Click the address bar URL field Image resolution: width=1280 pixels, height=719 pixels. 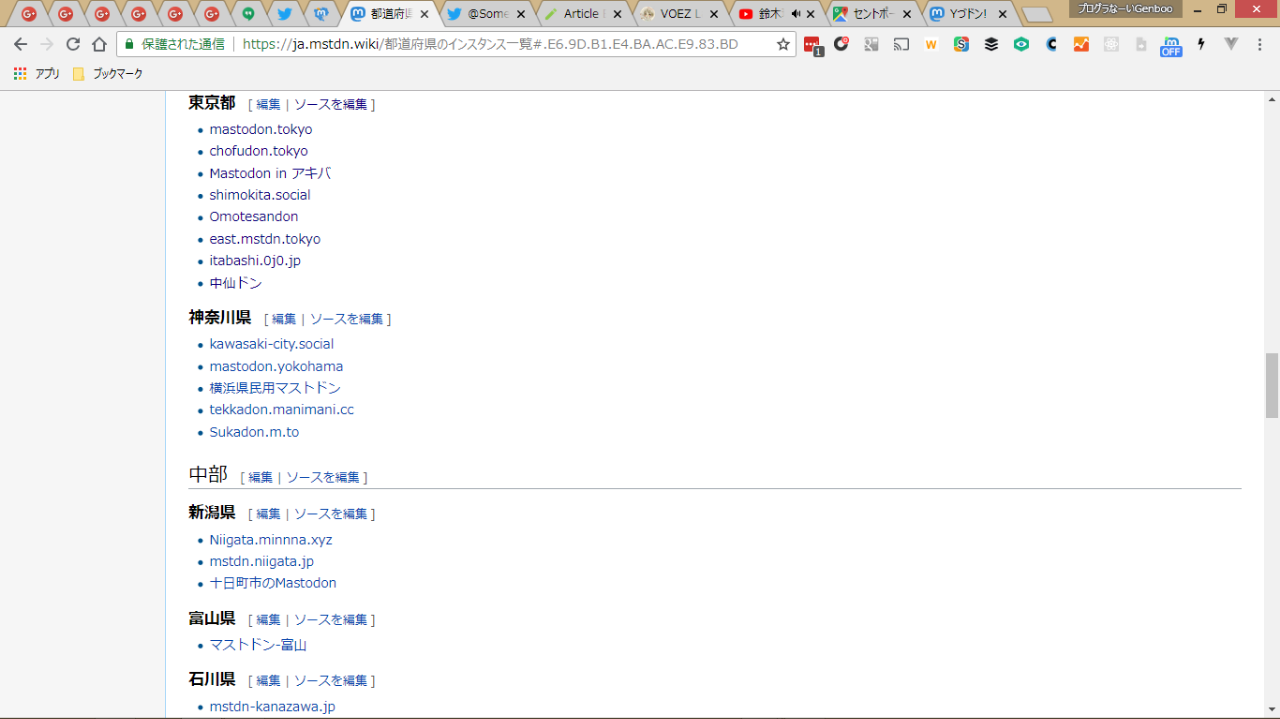500,44
